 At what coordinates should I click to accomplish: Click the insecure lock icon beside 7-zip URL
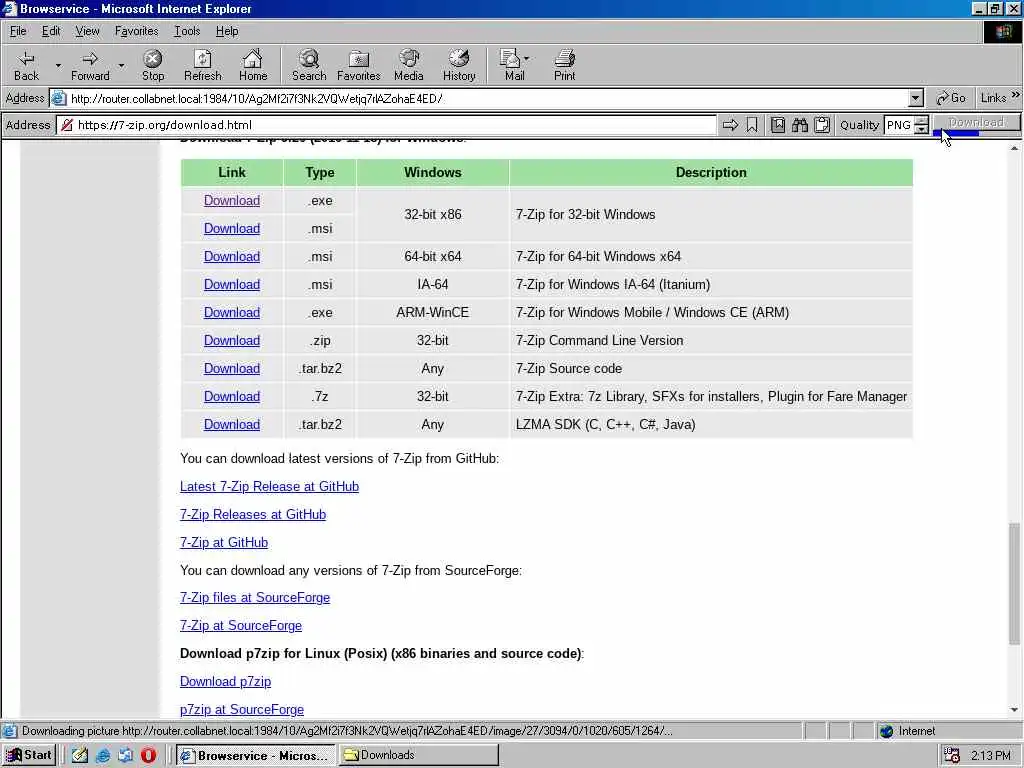tap(67, 125)
